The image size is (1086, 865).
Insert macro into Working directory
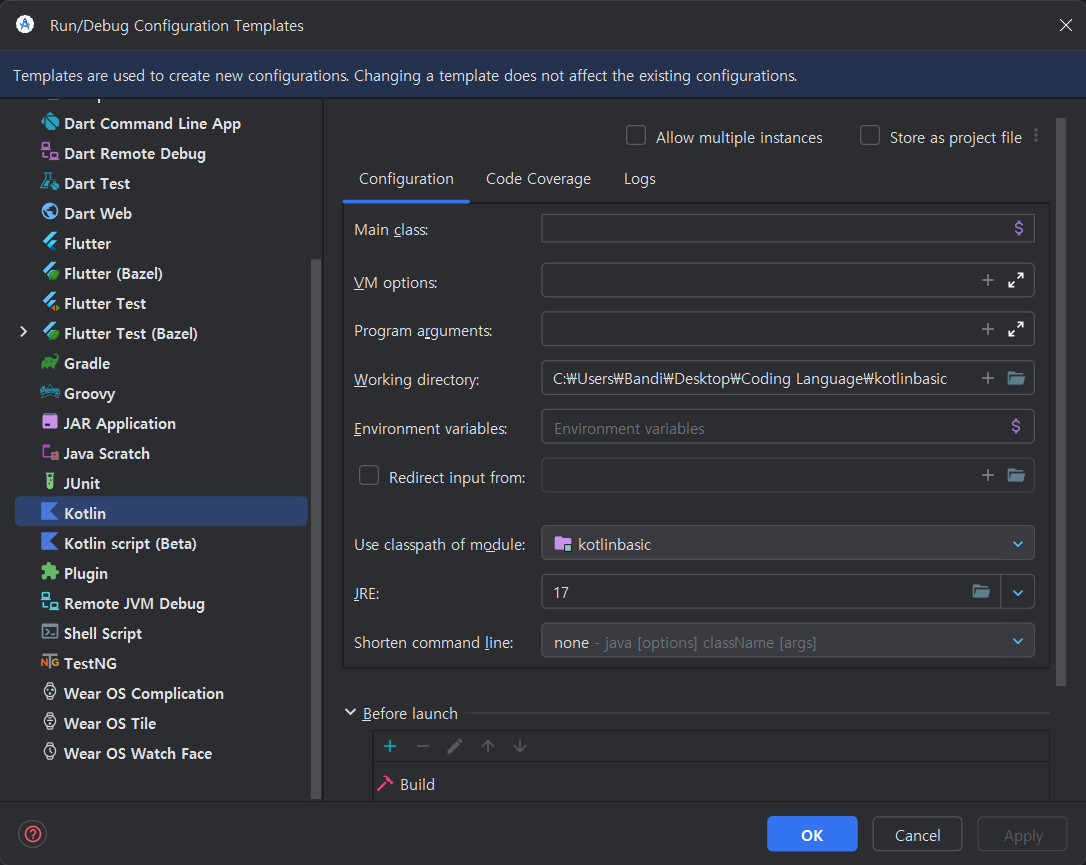(988, 378)
